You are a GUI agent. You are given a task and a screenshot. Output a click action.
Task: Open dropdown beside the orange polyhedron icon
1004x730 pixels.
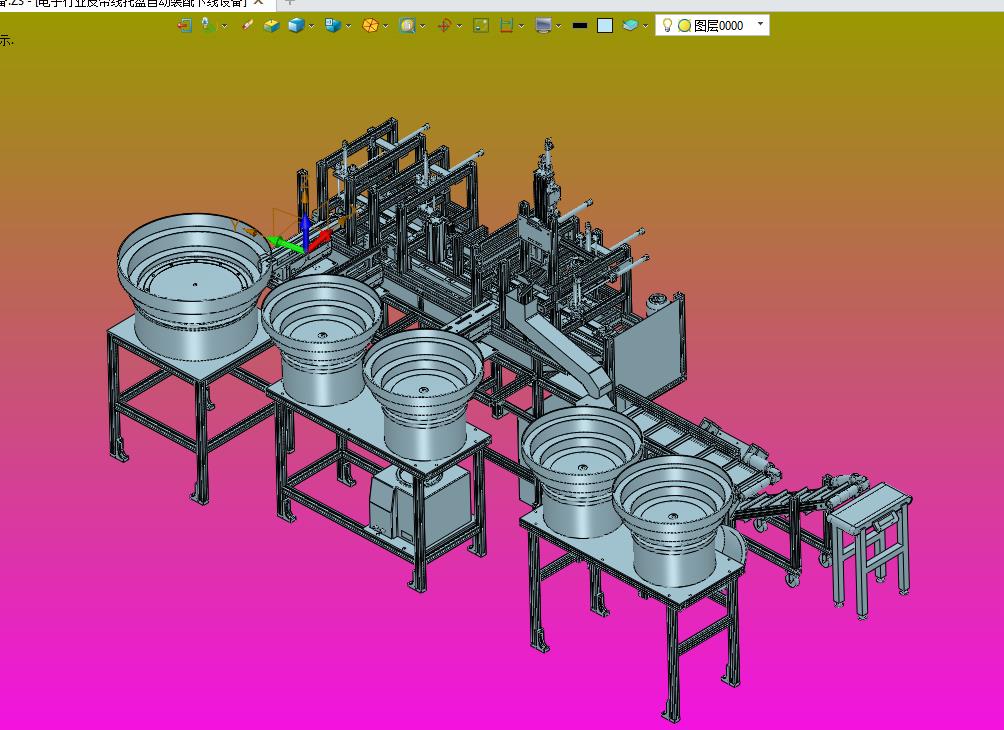(x=385, y=26)
